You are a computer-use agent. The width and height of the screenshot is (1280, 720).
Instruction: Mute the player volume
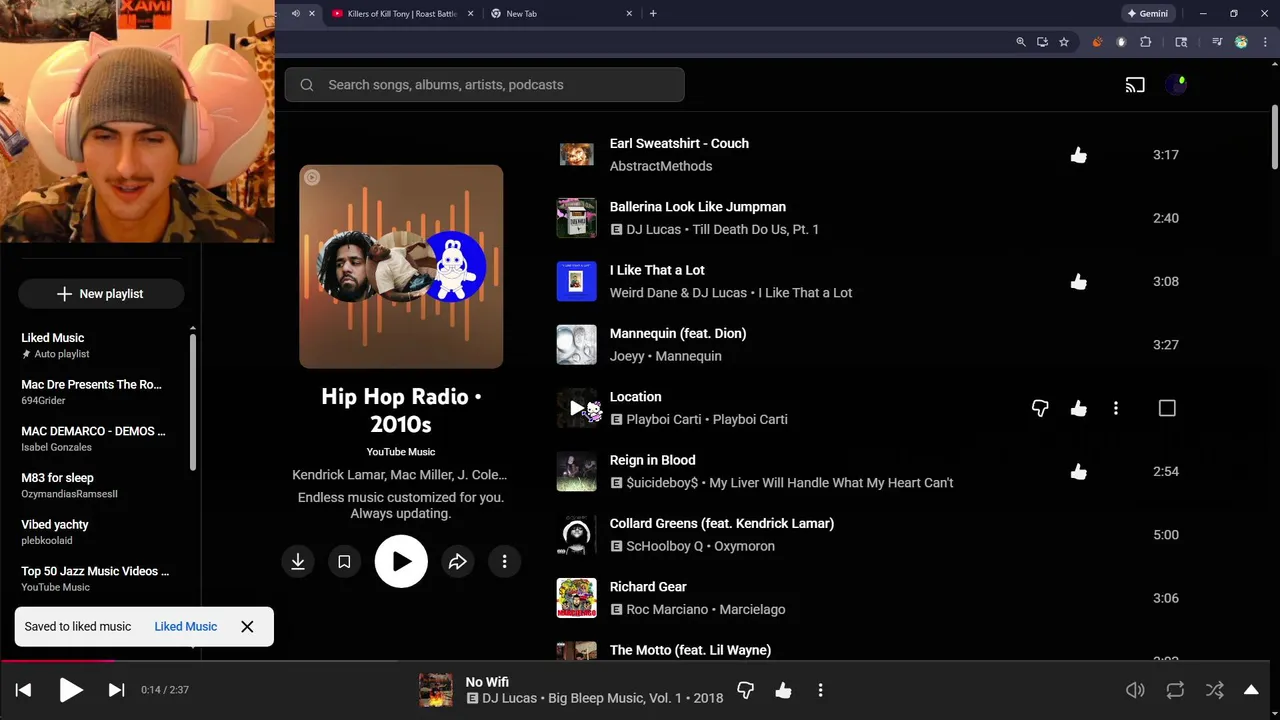(x=1135, y=690)
